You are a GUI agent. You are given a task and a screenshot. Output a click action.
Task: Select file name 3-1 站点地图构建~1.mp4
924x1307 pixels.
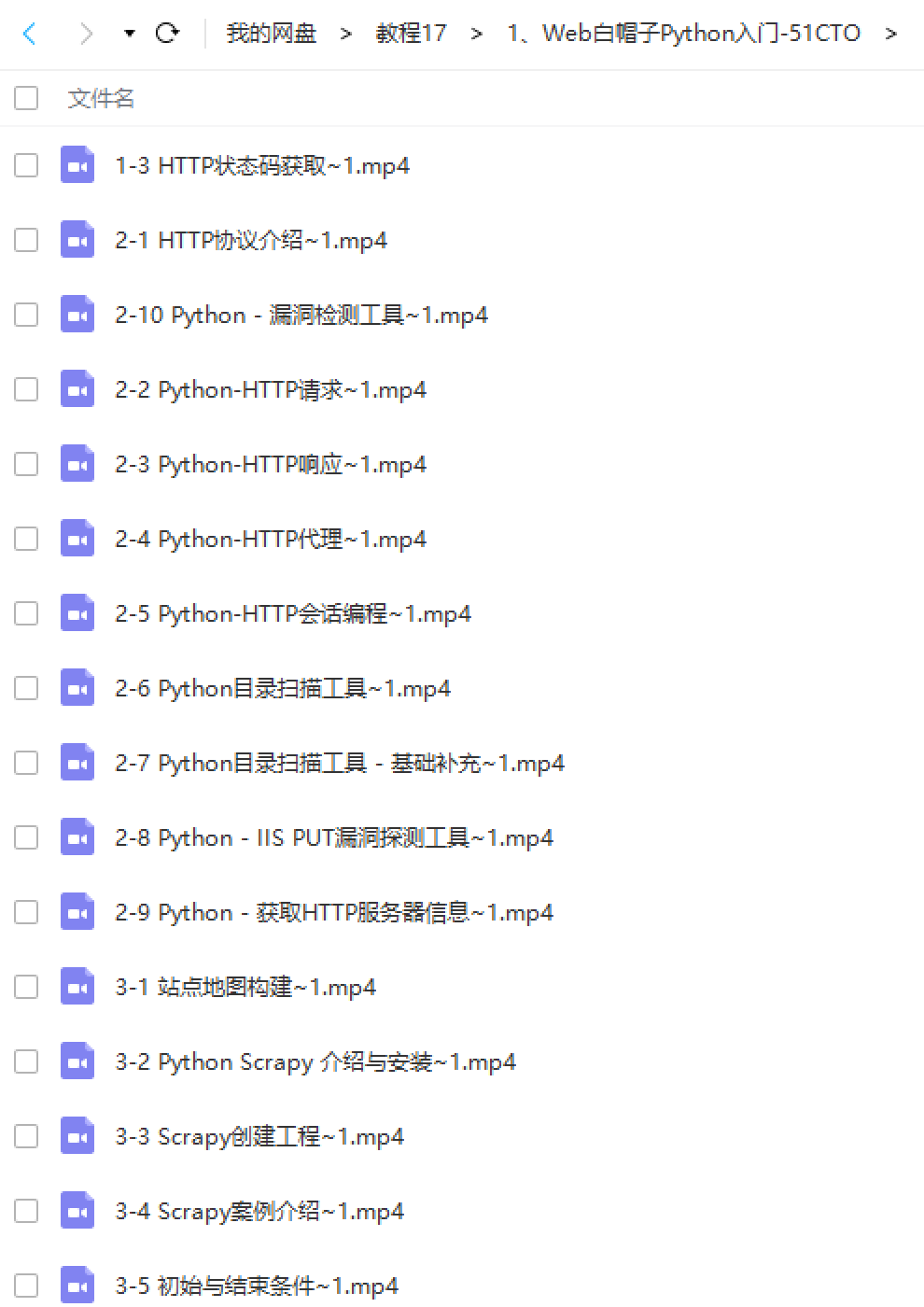point(245,988)
